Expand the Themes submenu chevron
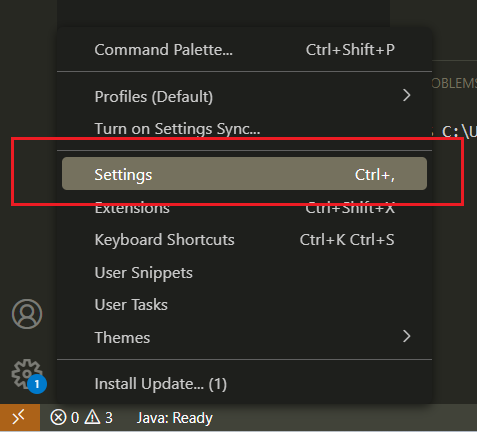 407,337
